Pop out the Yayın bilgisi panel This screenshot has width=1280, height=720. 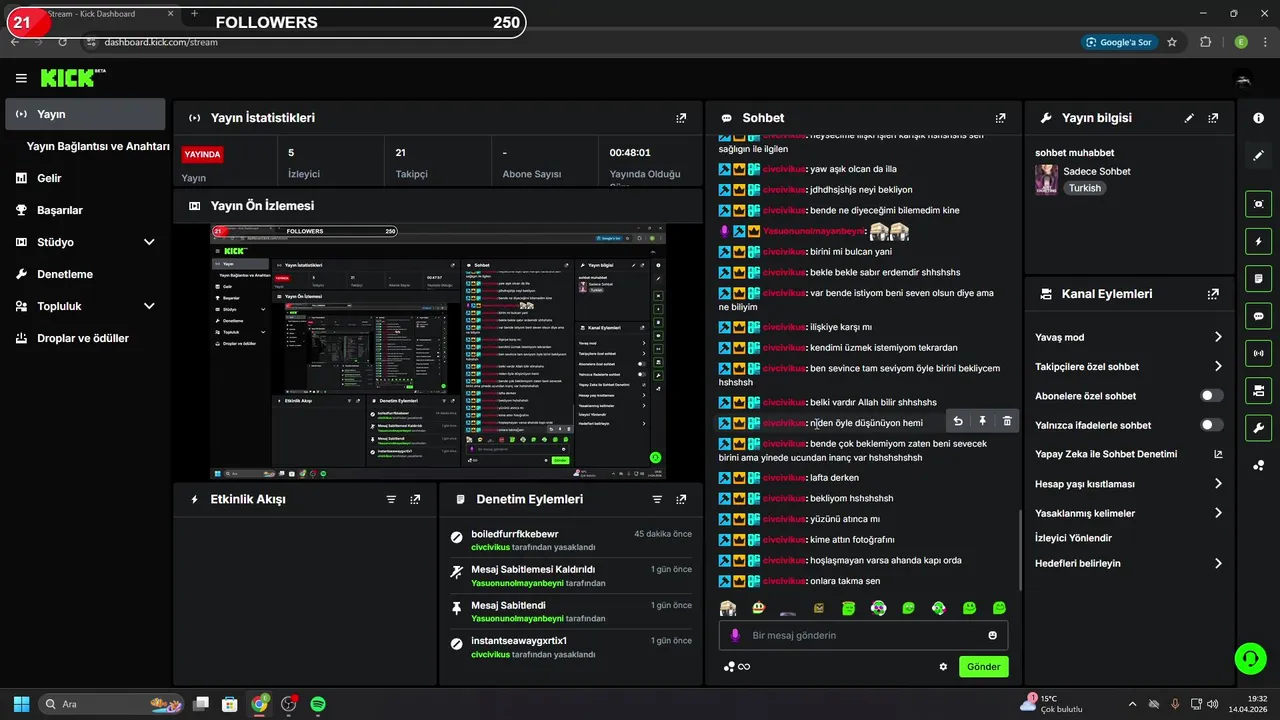click(1213, 118)
